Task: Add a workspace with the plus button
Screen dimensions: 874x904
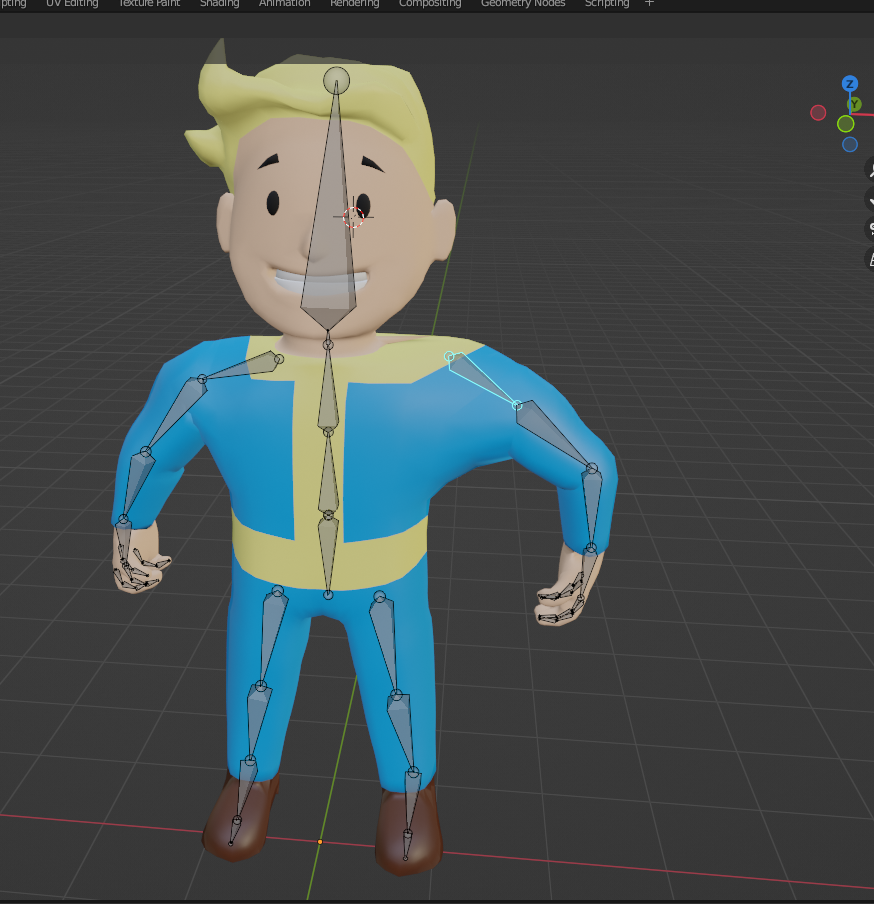Action: (x=649, y=4)
